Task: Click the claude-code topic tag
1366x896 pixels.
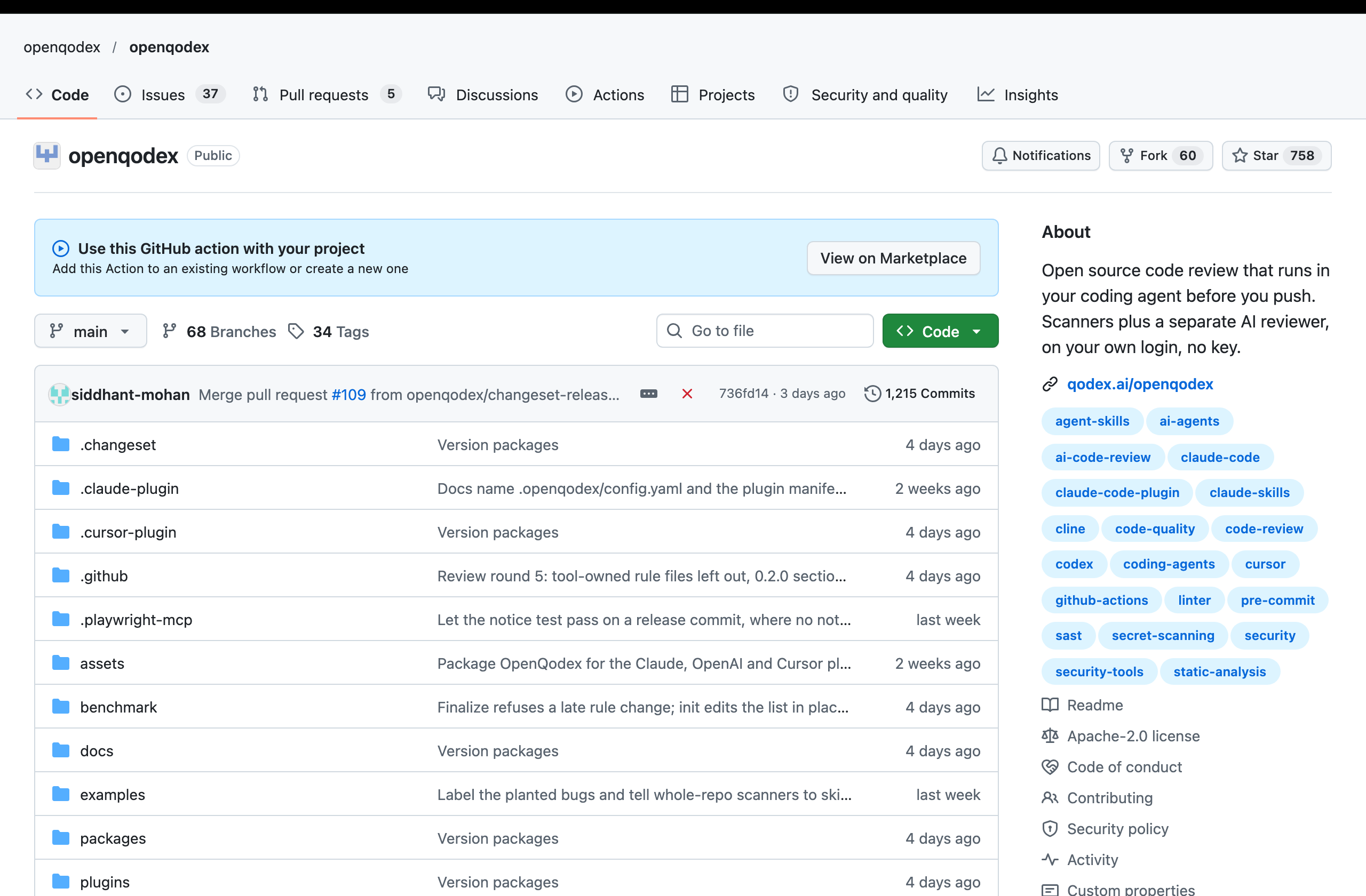Action: [1220, 457]
